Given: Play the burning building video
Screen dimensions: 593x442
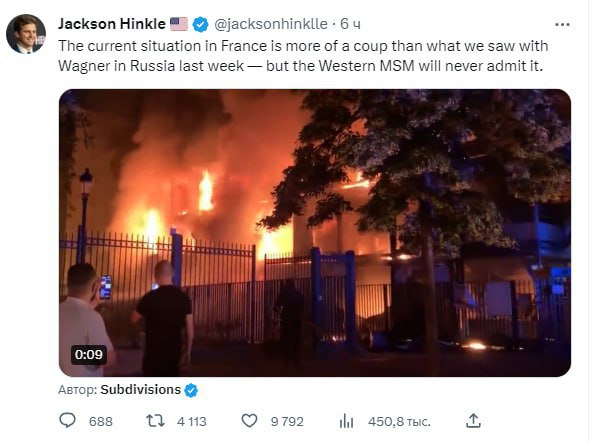Looking at the screenshot, I should coord(315,233).
